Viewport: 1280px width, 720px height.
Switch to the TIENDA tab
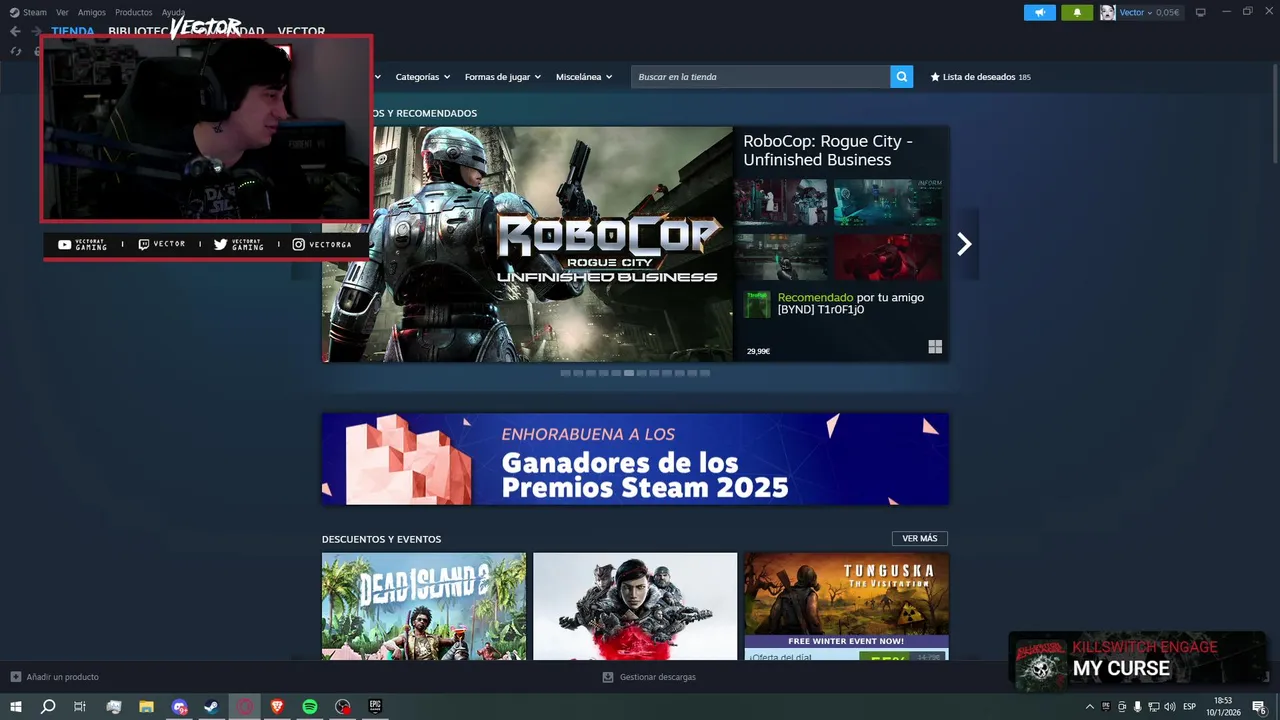coord(73,32)
